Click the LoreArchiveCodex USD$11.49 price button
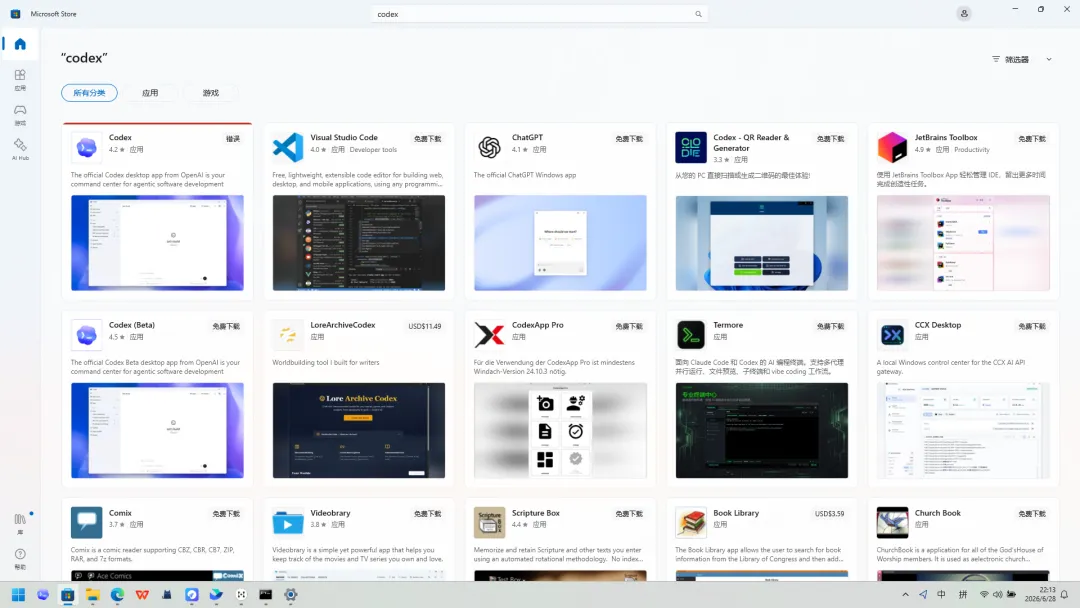 click(x=424, y=326)
